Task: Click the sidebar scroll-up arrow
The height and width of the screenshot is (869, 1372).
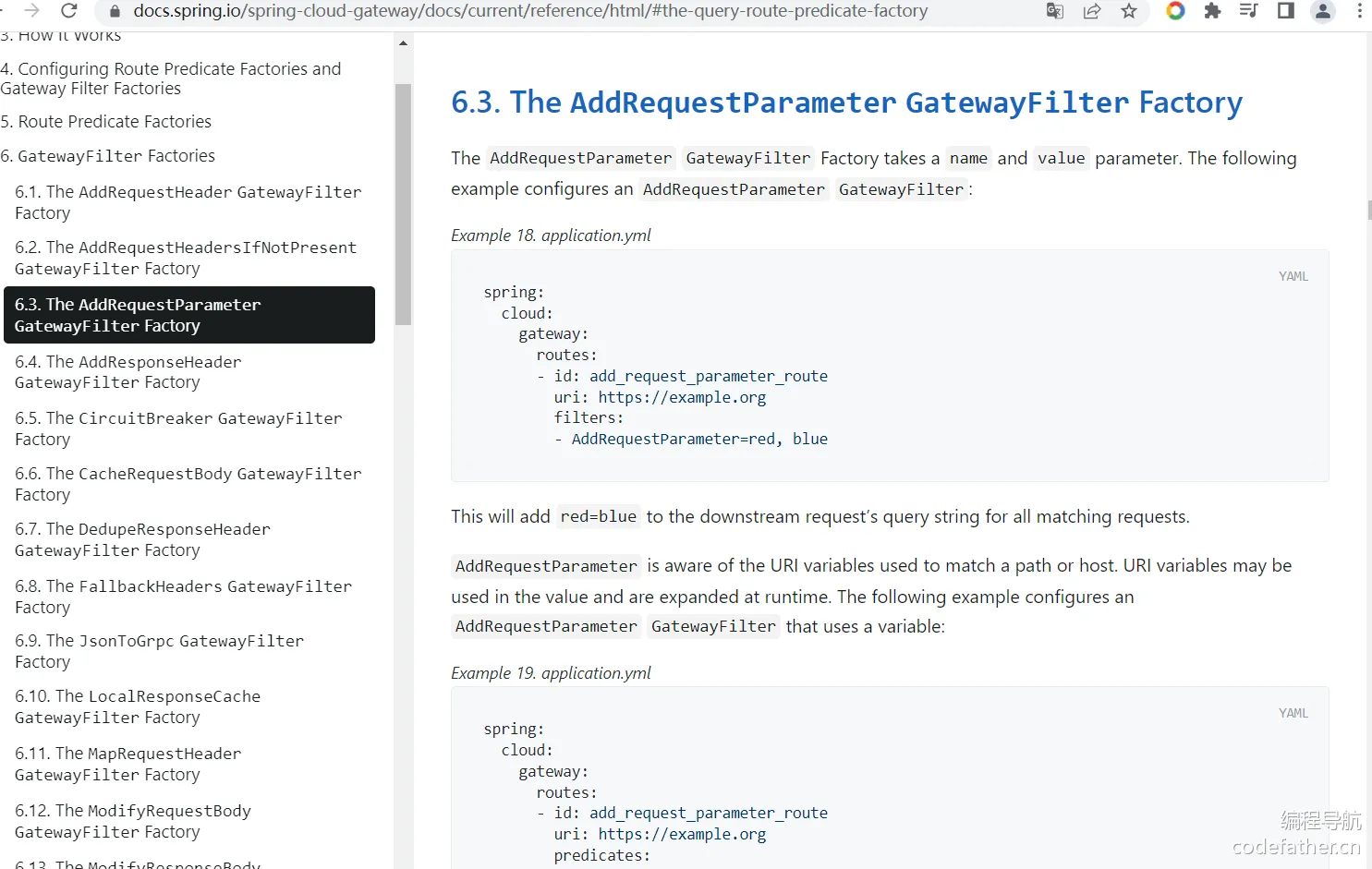Action: (x=403, y=43)
